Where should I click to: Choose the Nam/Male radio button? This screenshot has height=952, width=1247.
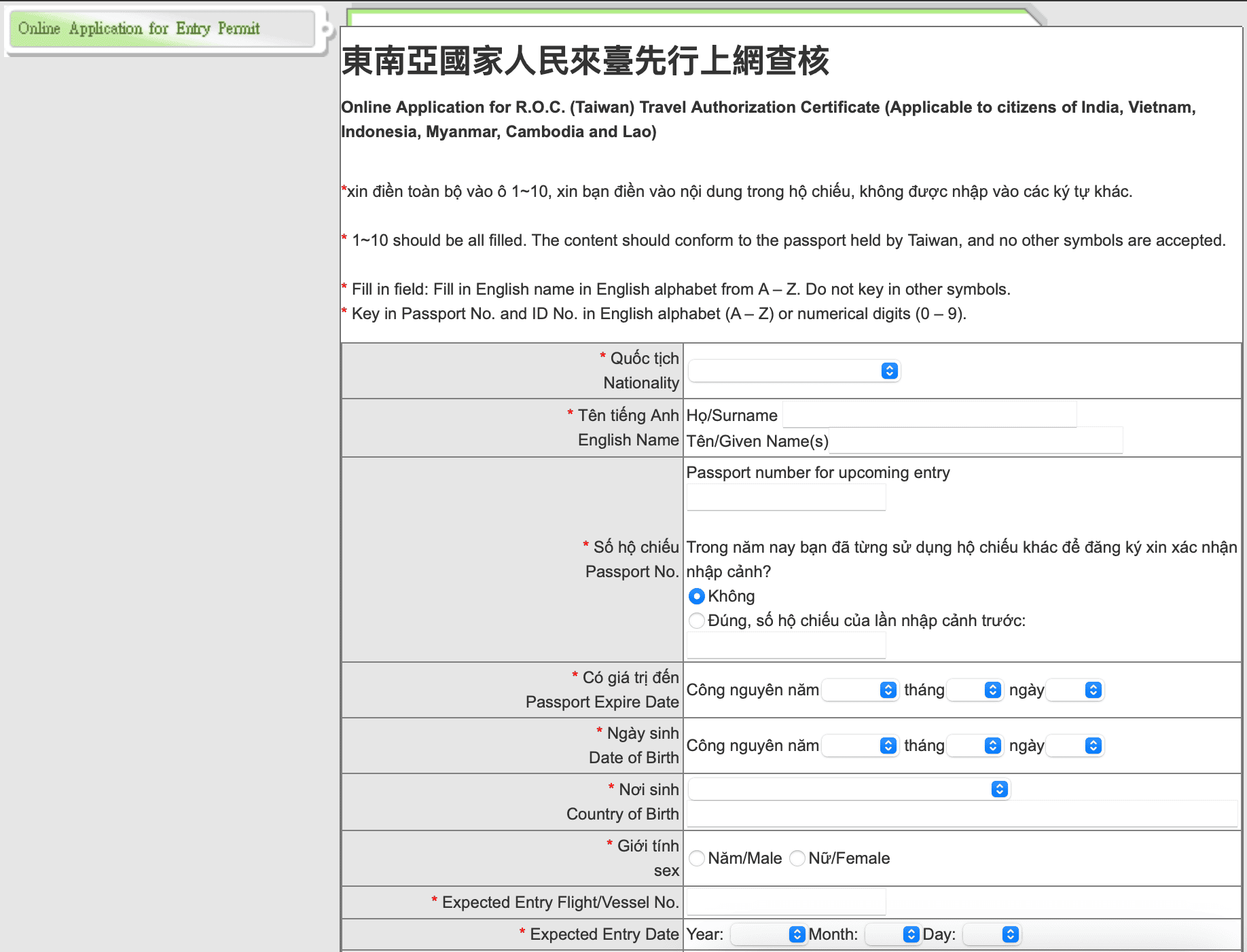[696, 858]
